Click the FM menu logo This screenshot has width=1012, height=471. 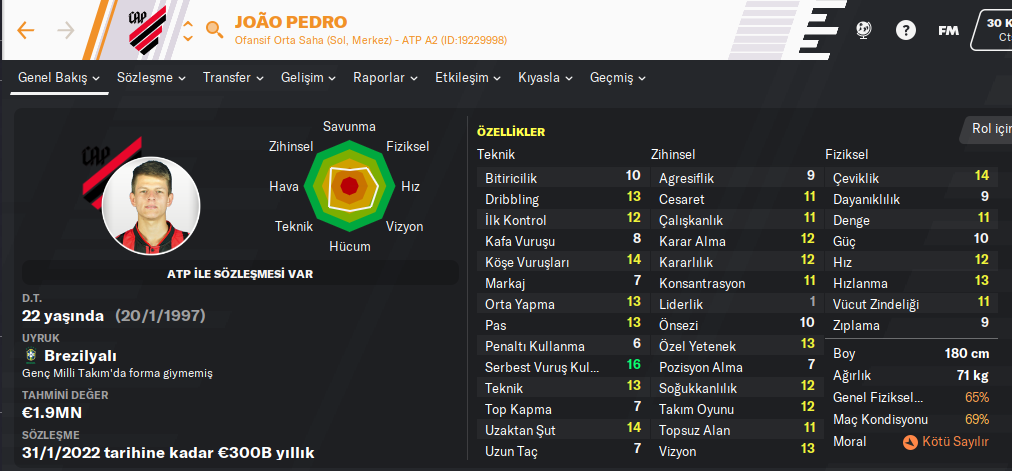pos(948,30)
